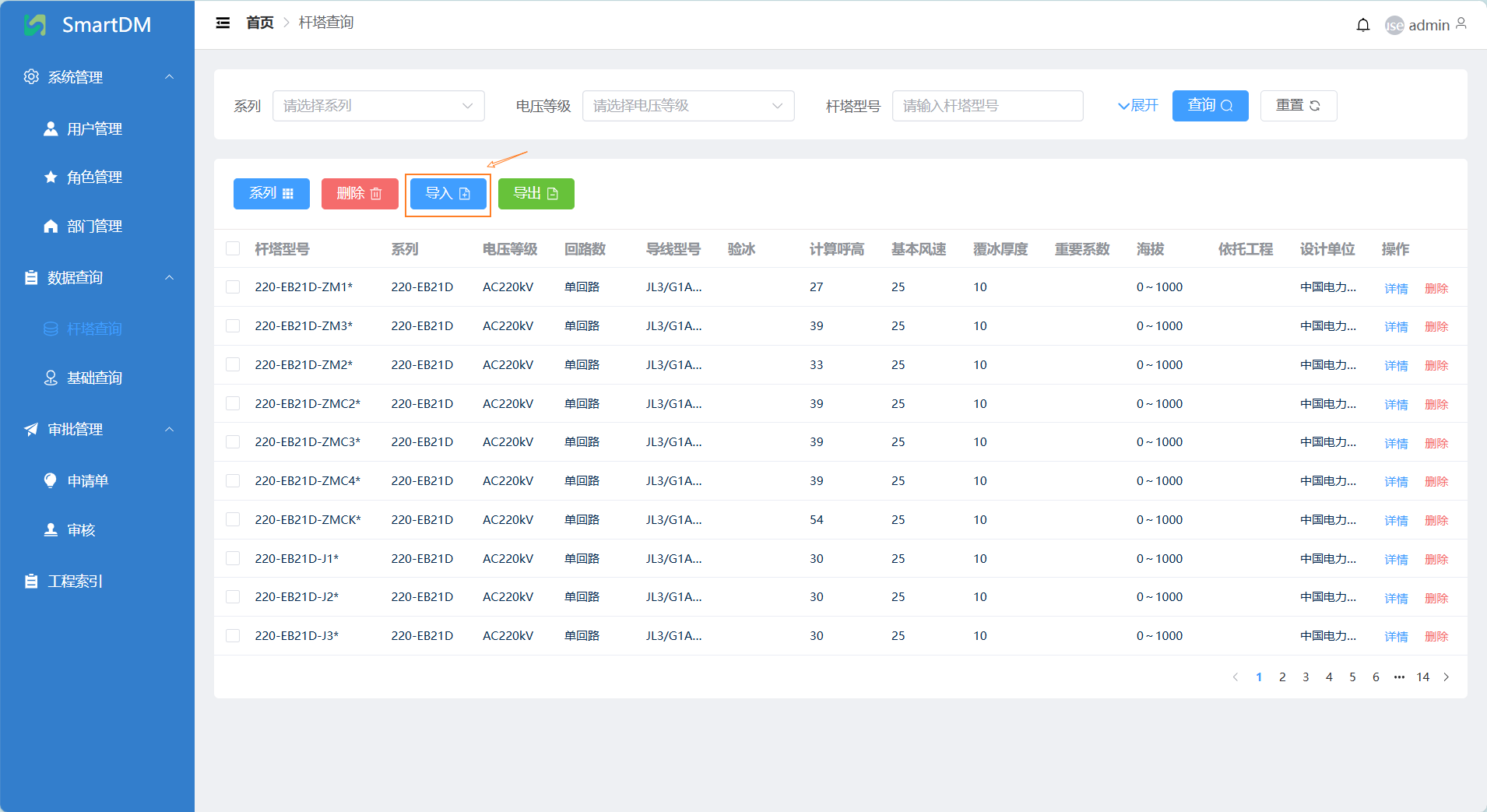
Task: Check the 220-EB21D-ZM2* row checkbox
Action: pos(233,364)
